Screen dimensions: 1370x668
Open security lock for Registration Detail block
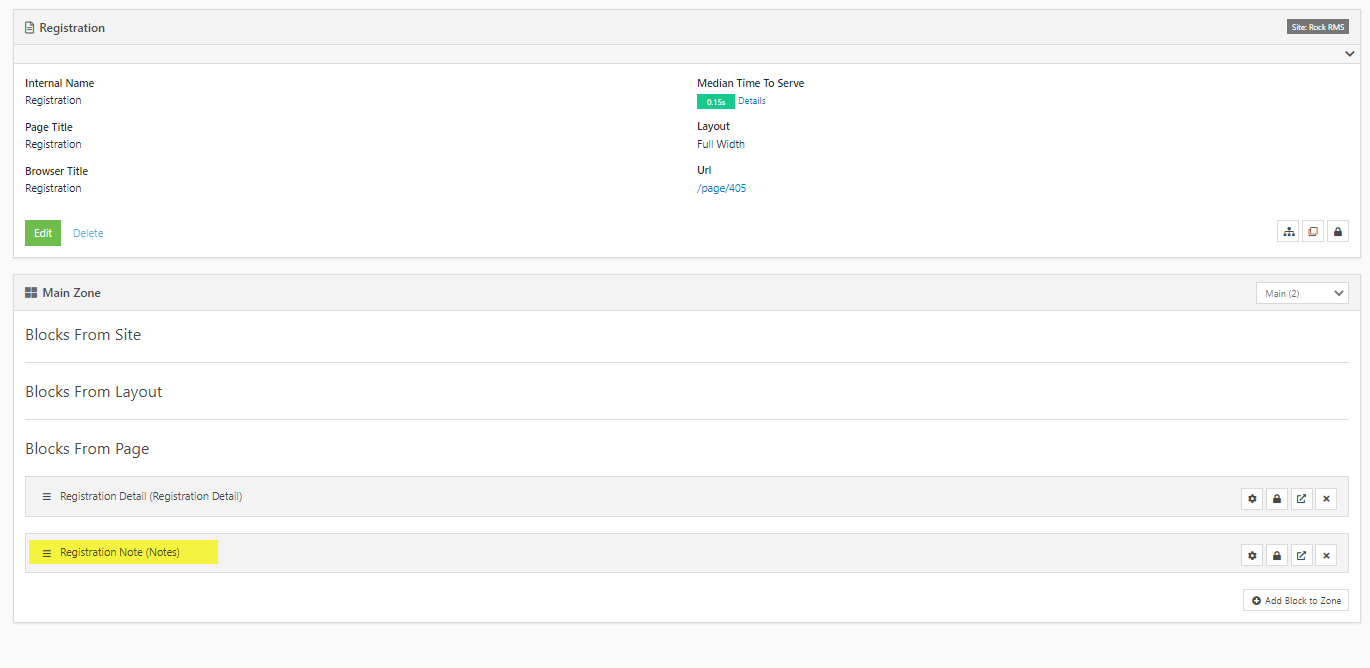1276,498
